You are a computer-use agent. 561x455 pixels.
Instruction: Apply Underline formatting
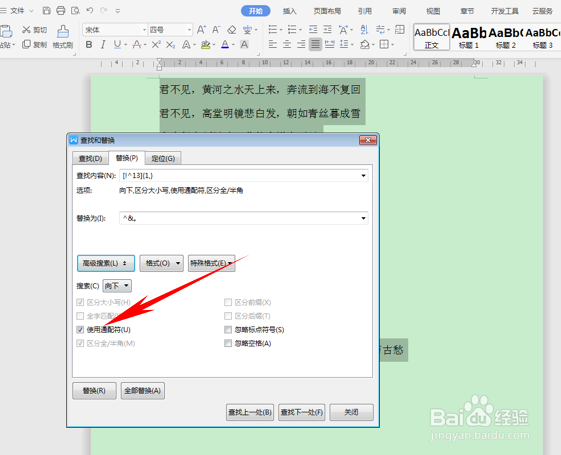pos(117,45)
